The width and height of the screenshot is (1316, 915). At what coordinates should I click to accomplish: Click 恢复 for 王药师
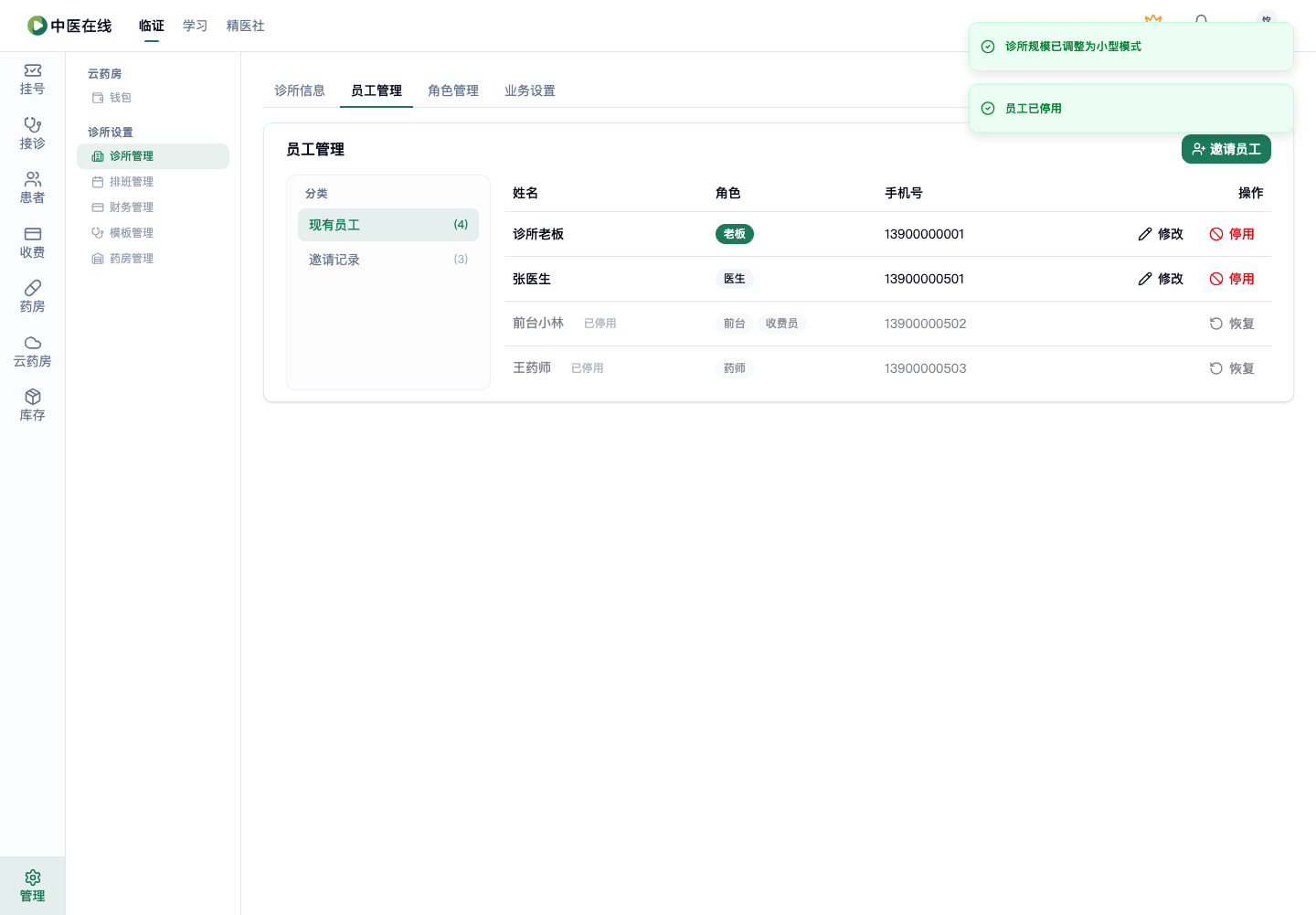[x=1232, y=368]
